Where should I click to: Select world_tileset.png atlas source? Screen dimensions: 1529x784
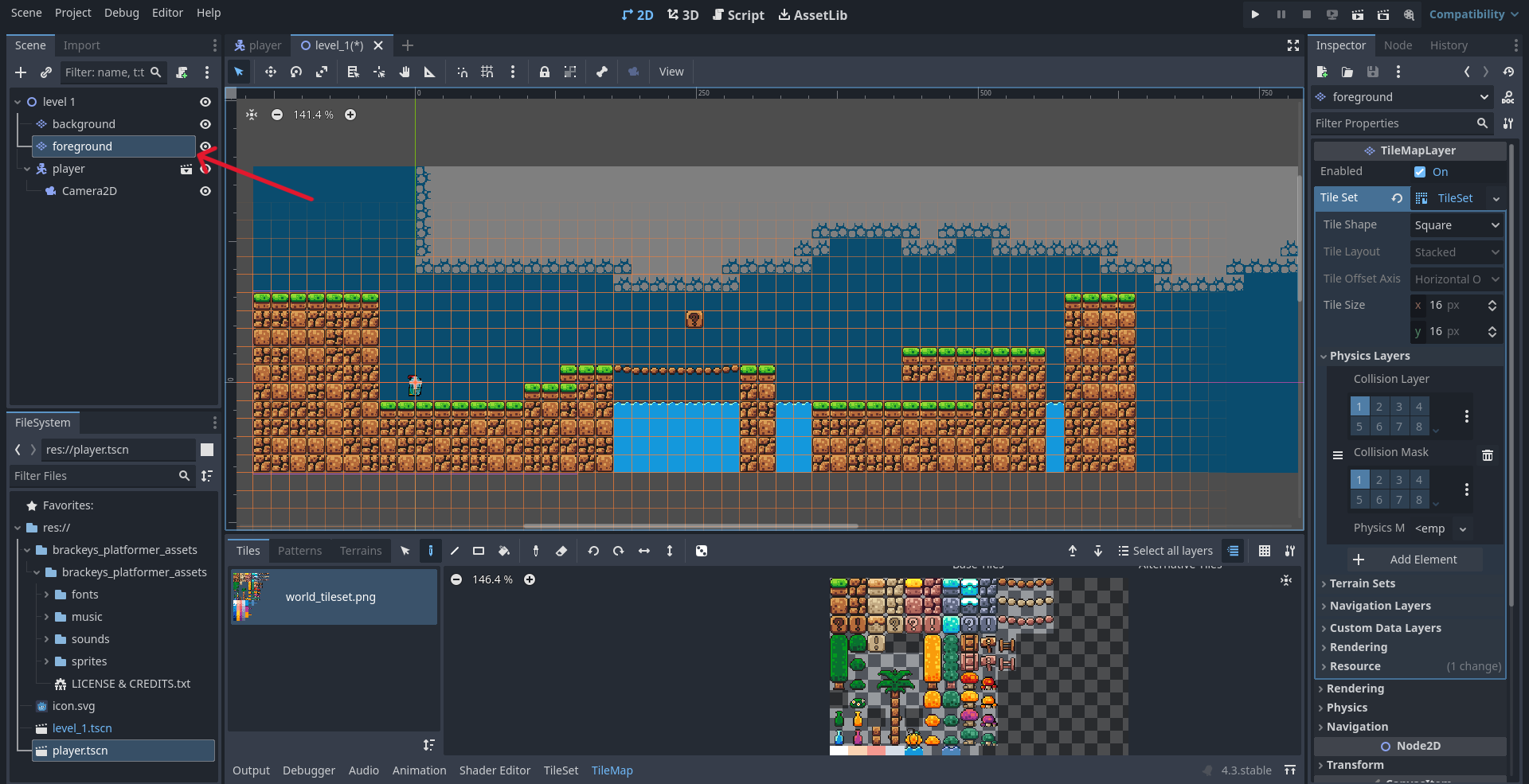[334, 597]
